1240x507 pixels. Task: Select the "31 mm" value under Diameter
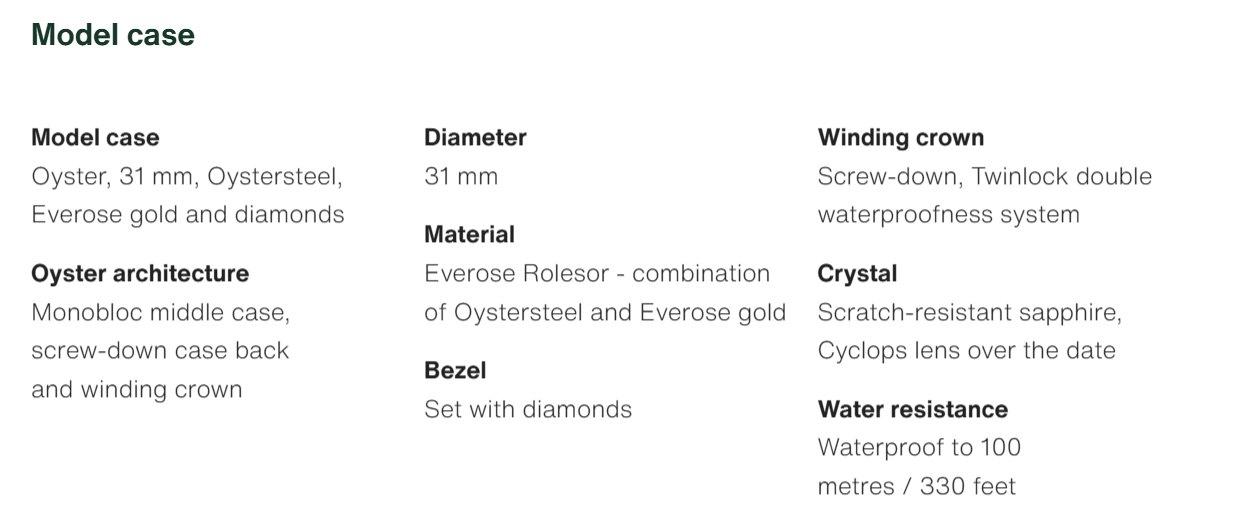pos(461,177)
